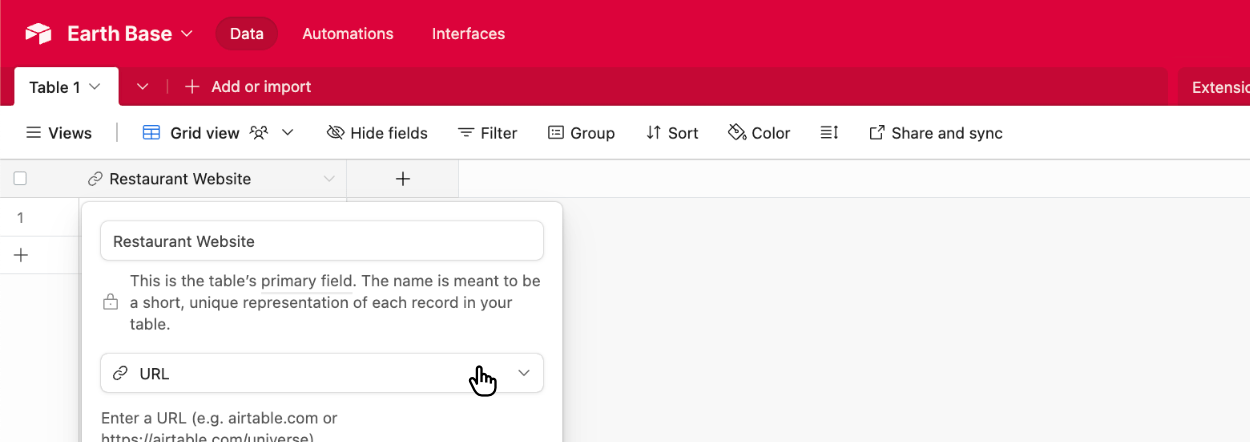The image size is (1250, 442).
Task: Add a new field with plus icon
Action: click(403, 179)
